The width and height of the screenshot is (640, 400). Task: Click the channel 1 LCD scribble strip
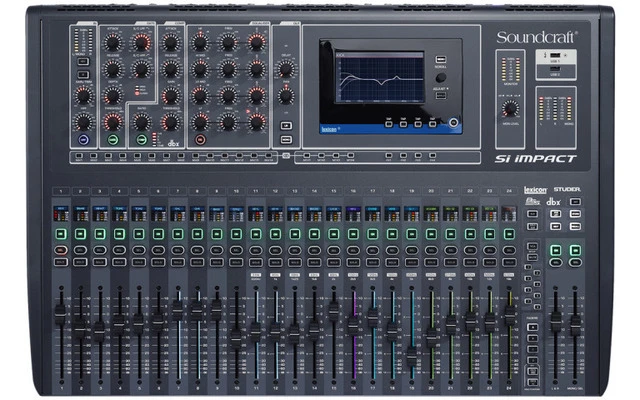61,213
